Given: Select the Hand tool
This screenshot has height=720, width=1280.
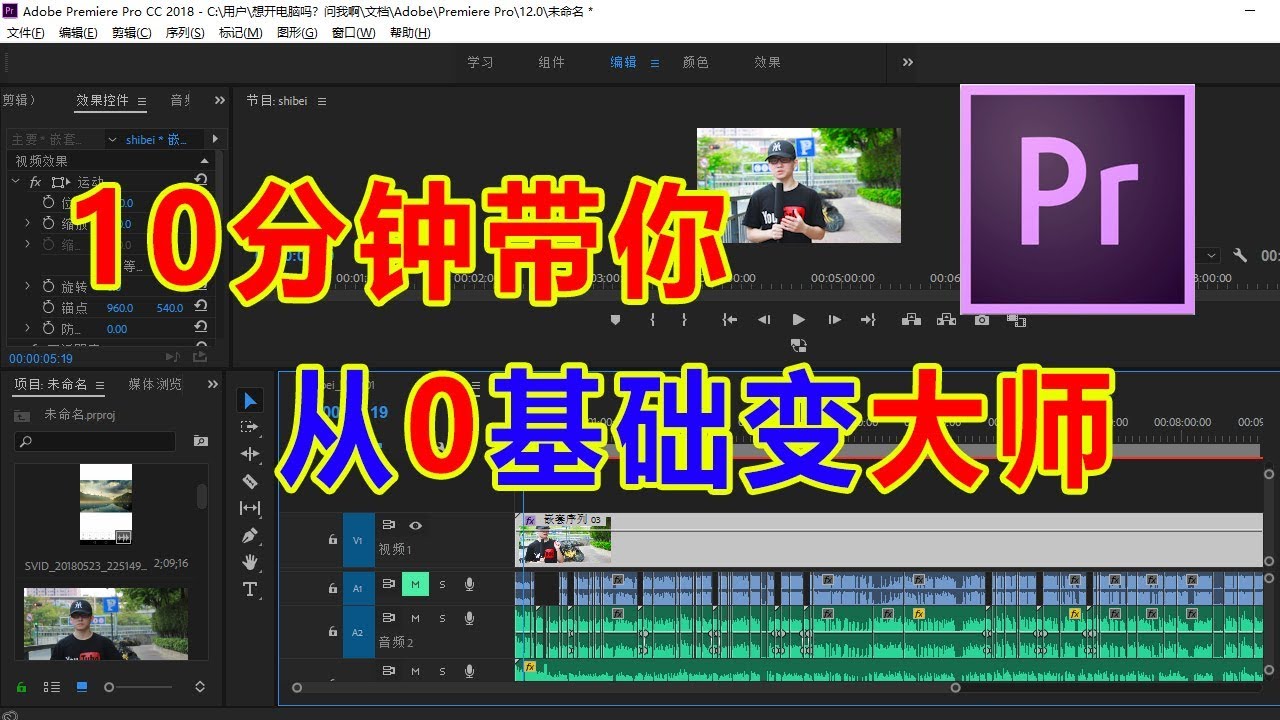Looking at the screenshot, I should [x=250, y=562].
